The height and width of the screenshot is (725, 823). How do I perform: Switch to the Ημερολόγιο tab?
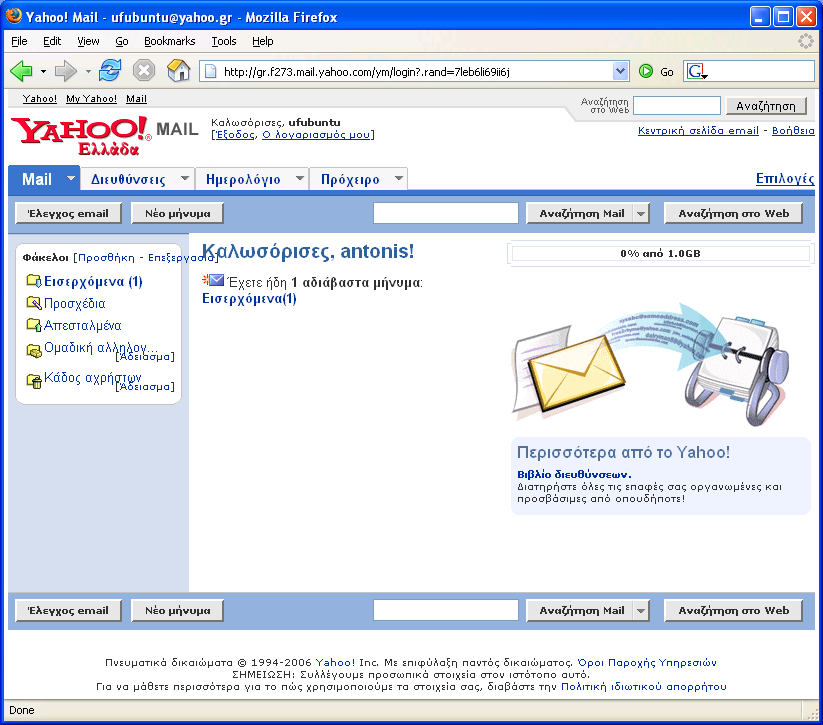243,179
